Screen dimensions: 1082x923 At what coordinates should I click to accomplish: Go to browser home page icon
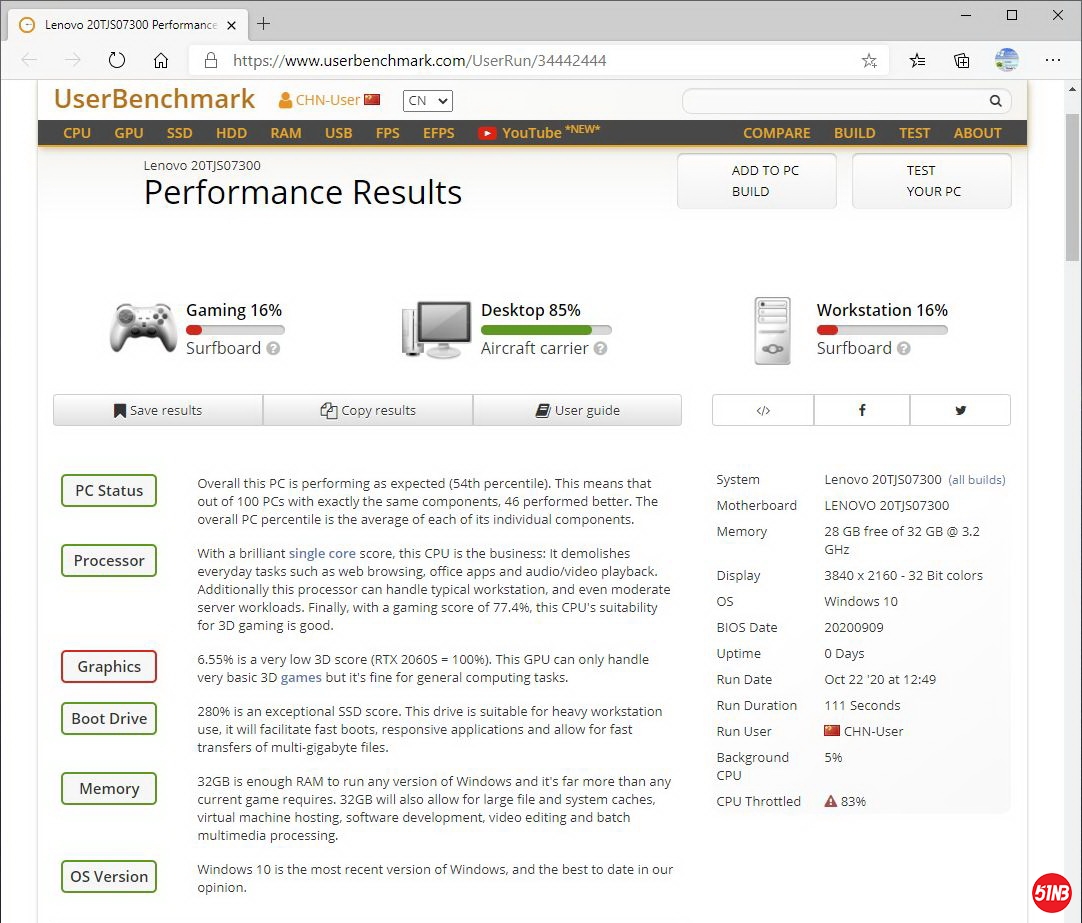161,61
